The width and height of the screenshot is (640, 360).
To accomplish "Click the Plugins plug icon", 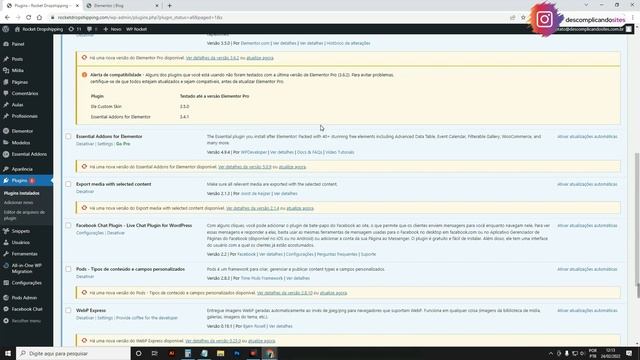I will [x=6, y=180].
